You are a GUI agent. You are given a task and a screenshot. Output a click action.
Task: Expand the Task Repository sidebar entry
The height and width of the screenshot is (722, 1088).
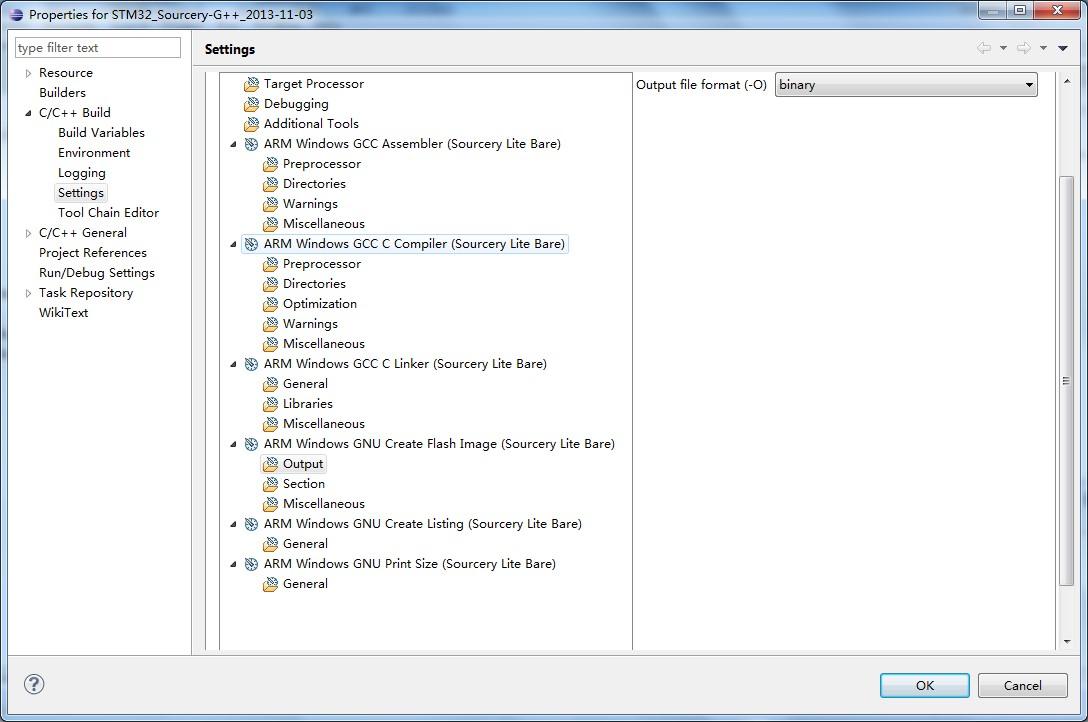tap(27, 292)
